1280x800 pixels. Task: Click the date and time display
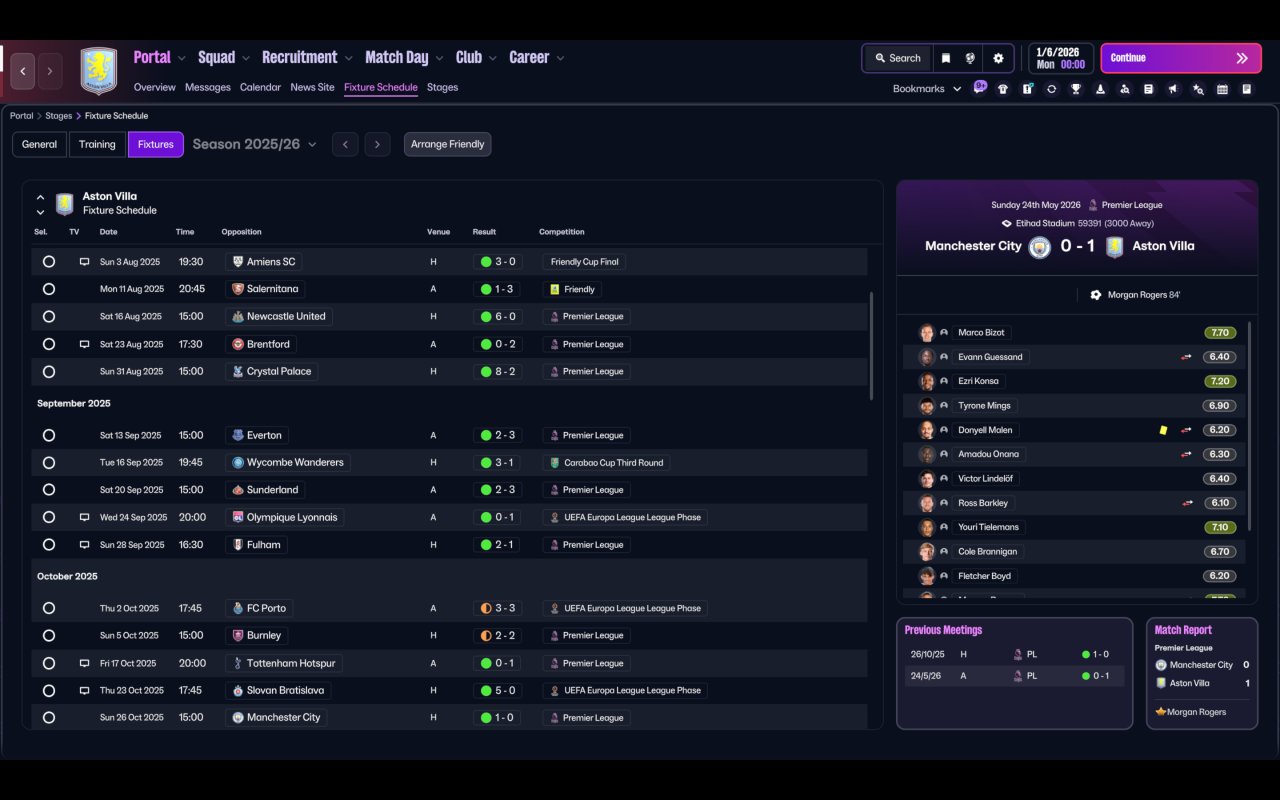(x=1061, y=58)
